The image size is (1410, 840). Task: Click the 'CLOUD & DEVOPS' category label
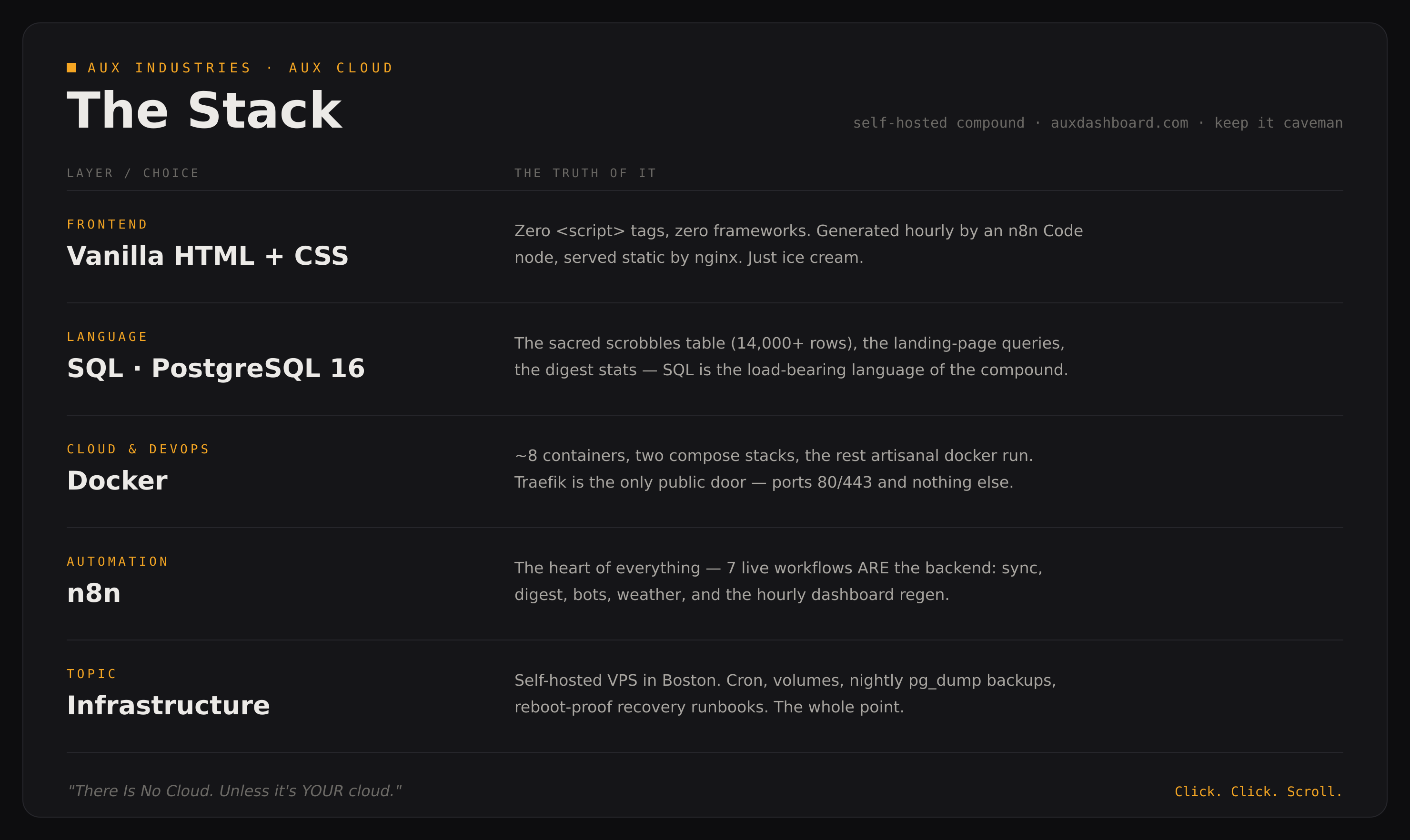pyautogui.click(x=138, y=449)
